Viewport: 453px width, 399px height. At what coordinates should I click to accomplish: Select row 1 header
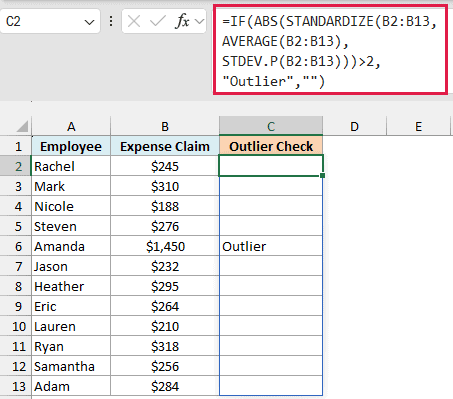16,146
